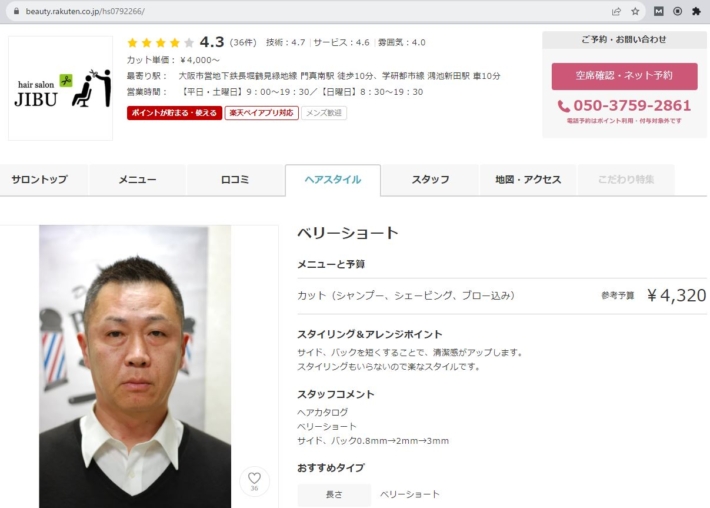Click the ポイントが貯まる・使える badge

[x=174, y=113]
